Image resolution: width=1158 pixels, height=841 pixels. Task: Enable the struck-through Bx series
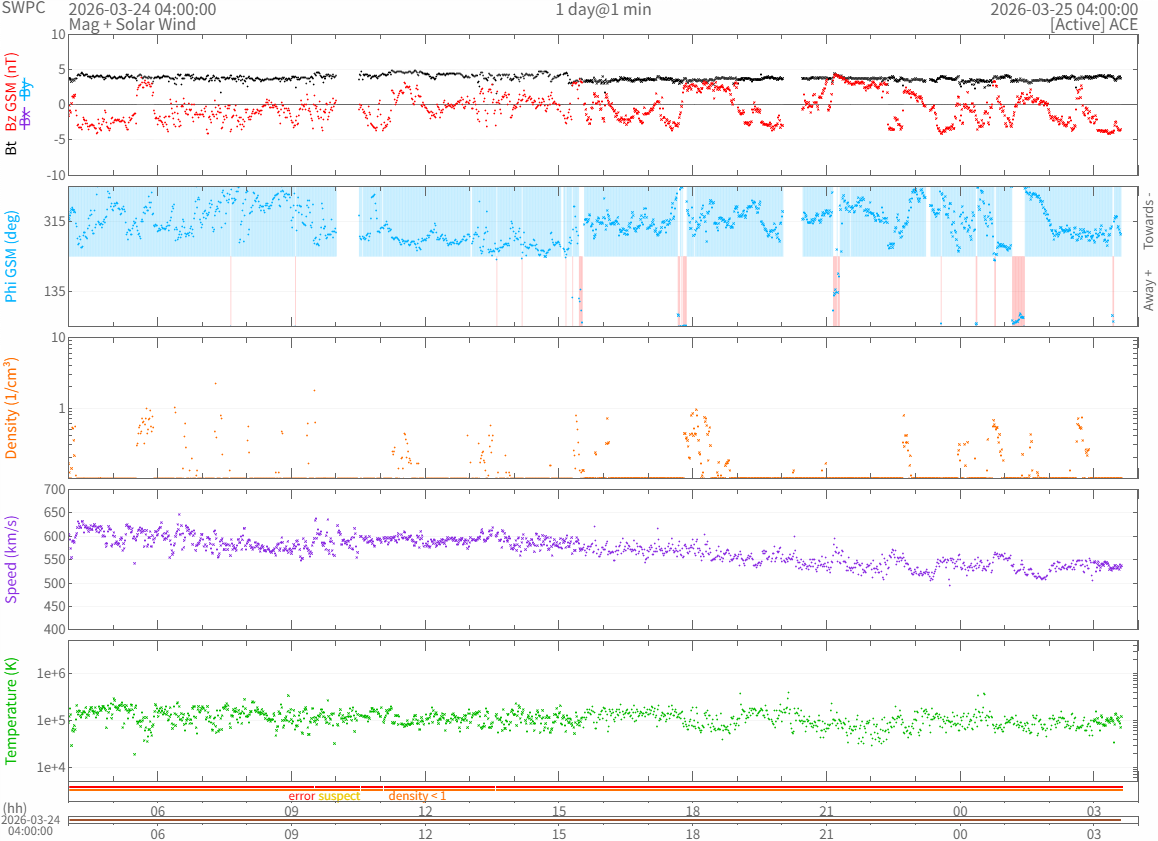point(27,117)
